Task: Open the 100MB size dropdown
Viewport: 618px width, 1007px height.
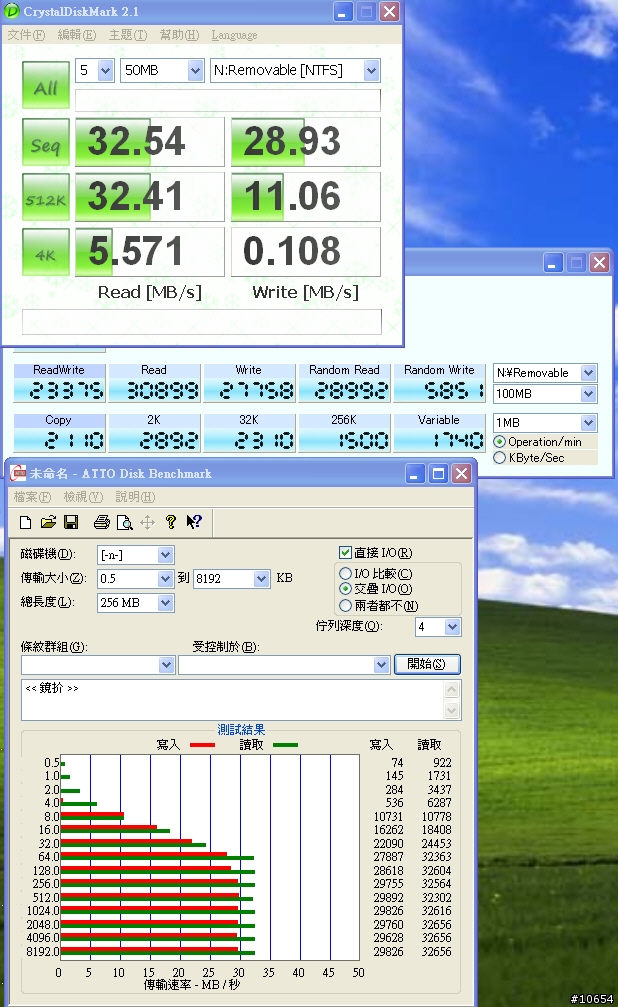Action: tap(545, 394)
